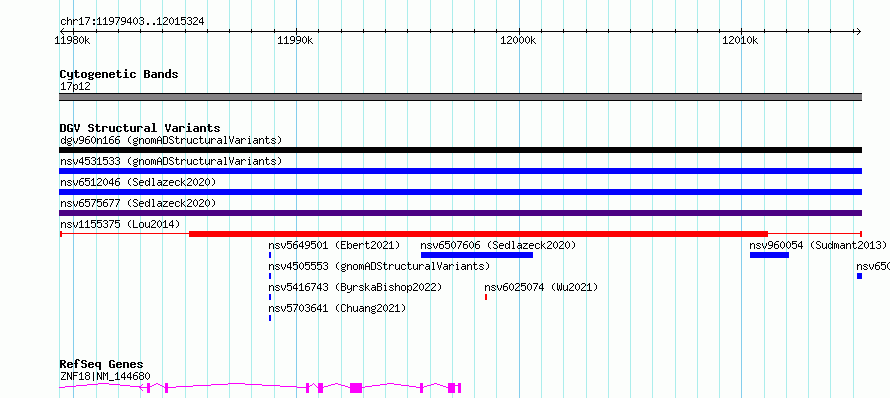Click the small red nsv6025074 marker
This screenshot has width=890, height=398.
(486, 297)
